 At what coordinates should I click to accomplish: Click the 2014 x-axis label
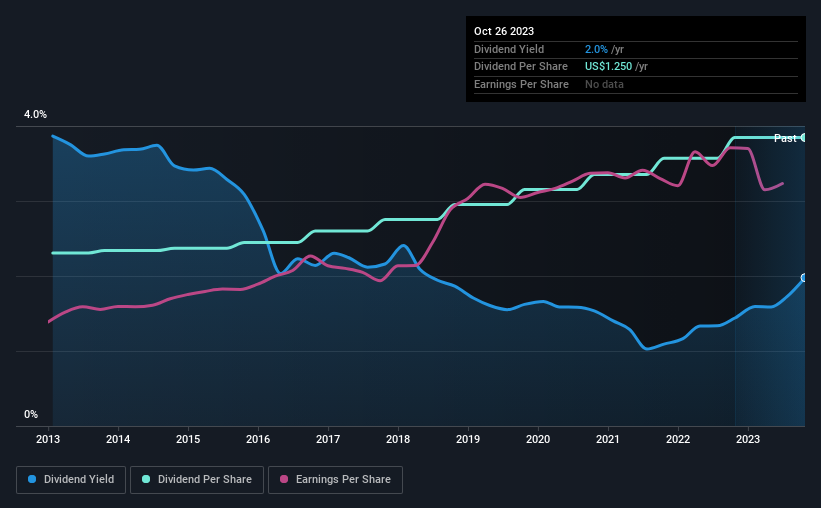tap(118, 439)
